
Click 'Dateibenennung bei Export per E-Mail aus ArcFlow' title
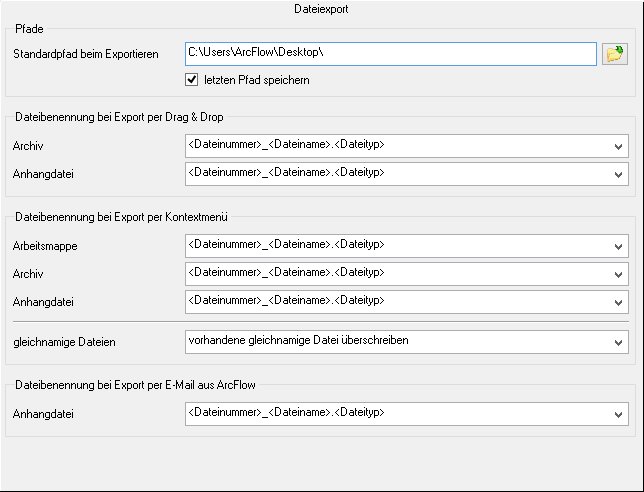(x=135, y=385)
